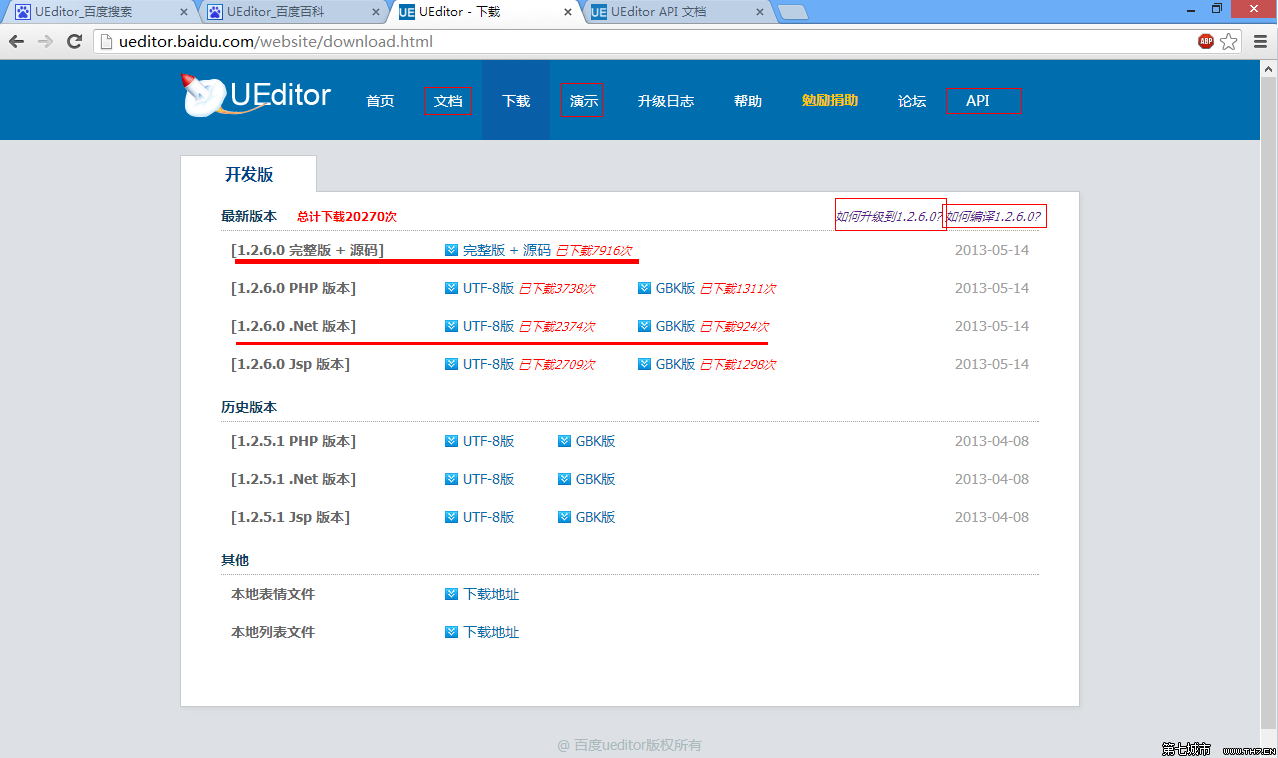
Task: Click download icon for 本地表情文件
Action: pyautogui.click(x=451, y=594)
